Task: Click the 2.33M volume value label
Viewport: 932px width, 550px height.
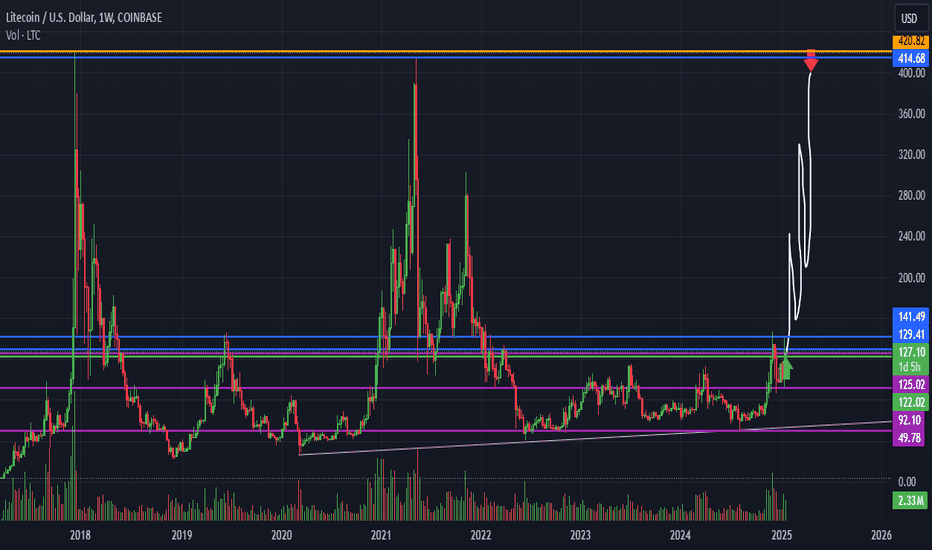Action: tap(910, 500)
